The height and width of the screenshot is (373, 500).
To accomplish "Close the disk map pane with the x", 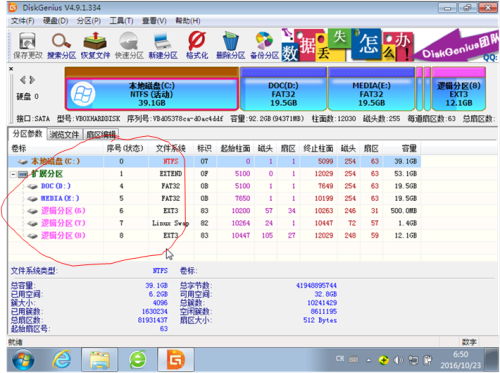I will tap(11, 69).
